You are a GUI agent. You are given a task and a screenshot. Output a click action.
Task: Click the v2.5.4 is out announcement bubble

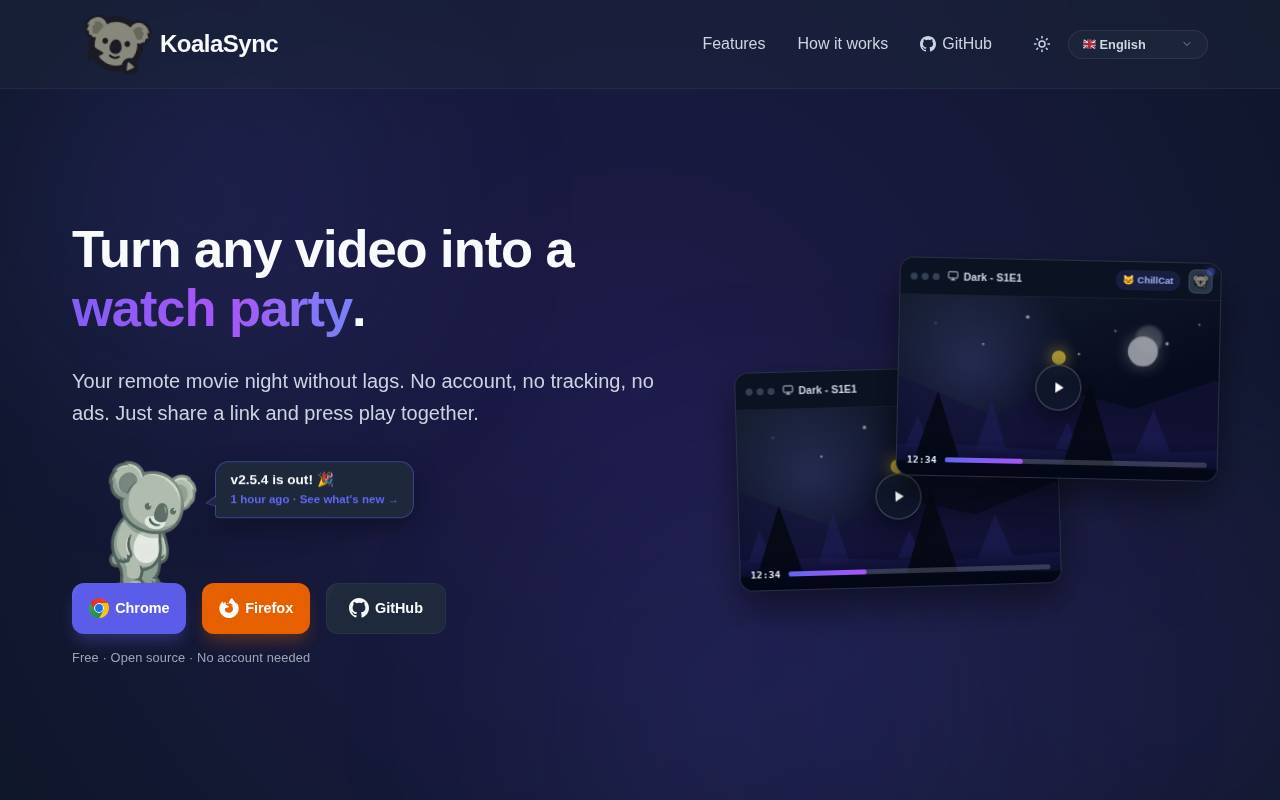(x=314, y=490)
